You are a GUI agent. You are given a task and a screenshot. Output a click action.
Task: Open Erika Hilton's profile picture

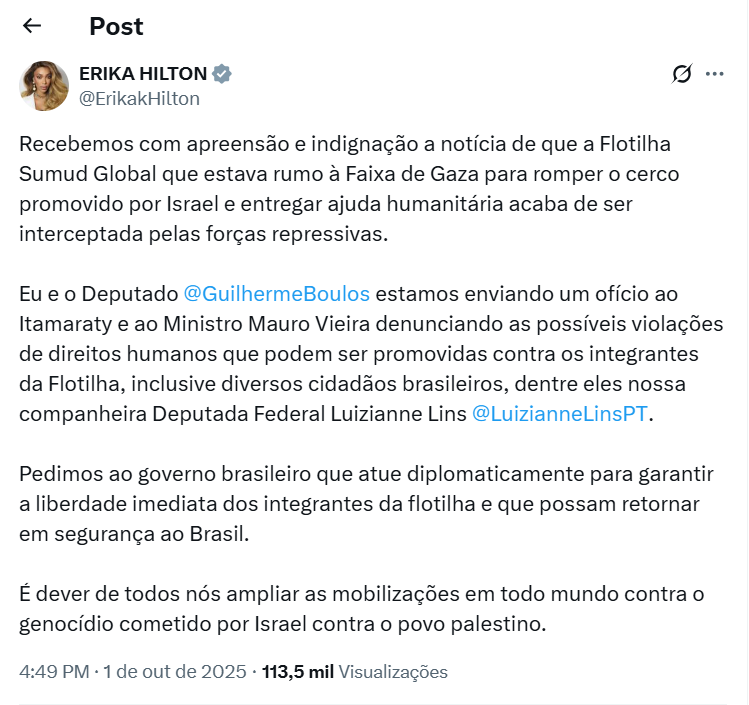point(44,86)
